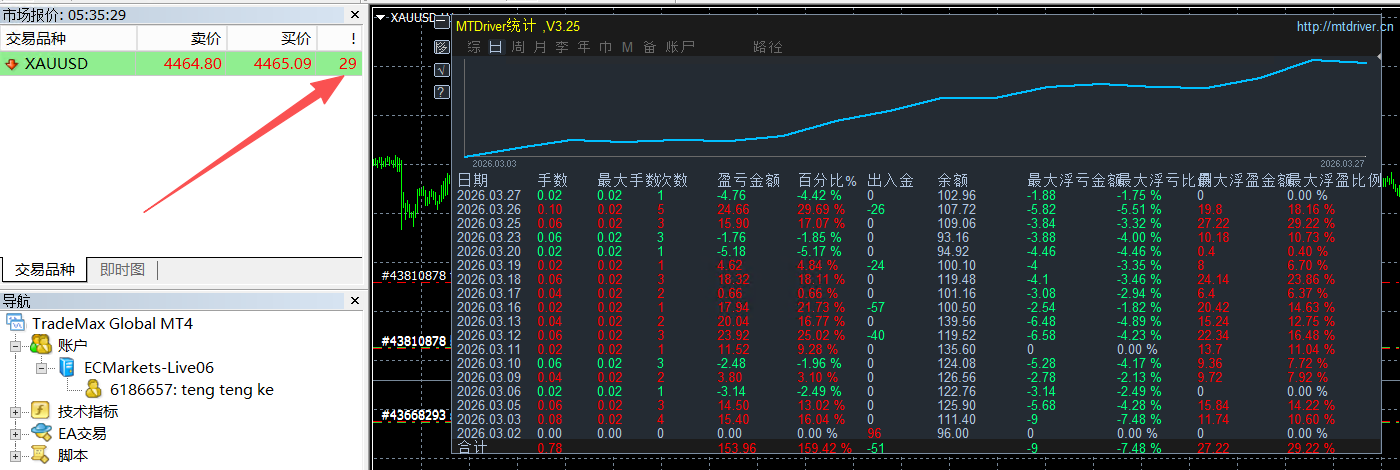The width and height of the screenshot is (1400, 470).
Task: Click the 出入金 column header
Action: pyautogui.click(x=891, y=180)
